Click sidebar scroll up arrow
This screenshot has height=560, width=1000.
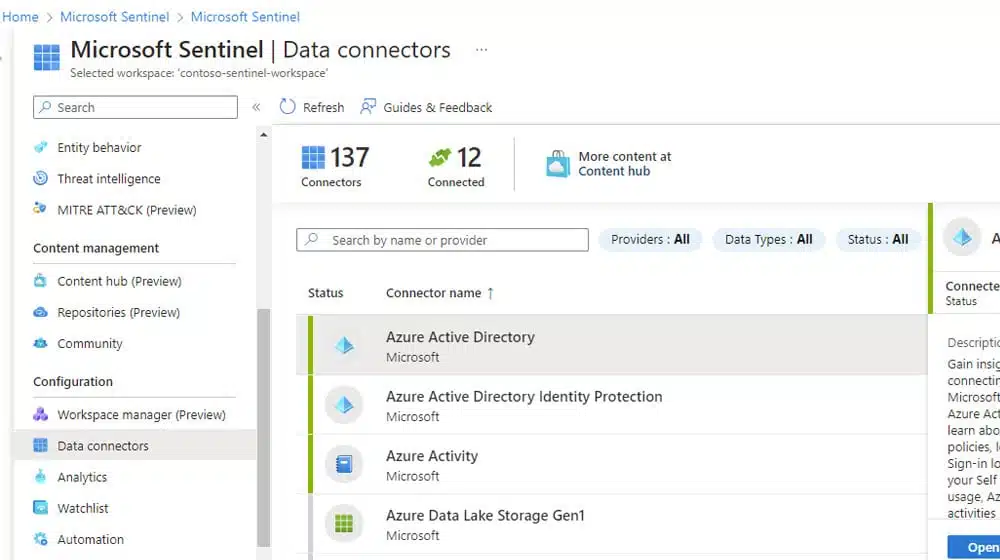[x=263, y=135]
